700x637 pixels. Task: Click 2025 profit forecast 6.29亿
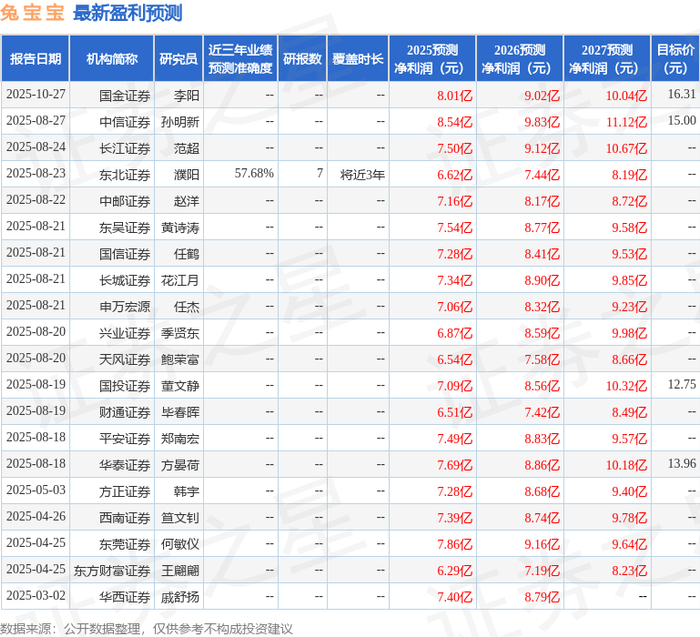pos(454,570)
